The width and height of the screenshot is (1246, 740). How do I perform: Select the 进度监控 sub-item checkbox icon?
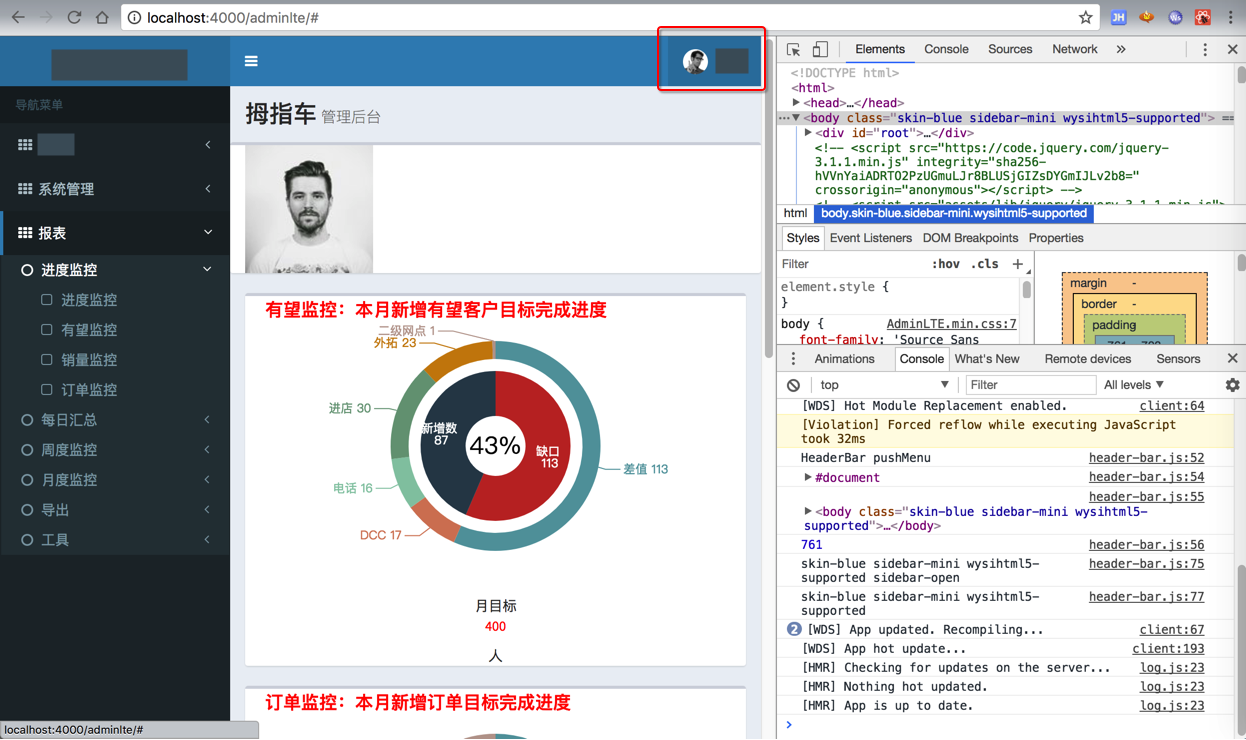coord(46,300)
